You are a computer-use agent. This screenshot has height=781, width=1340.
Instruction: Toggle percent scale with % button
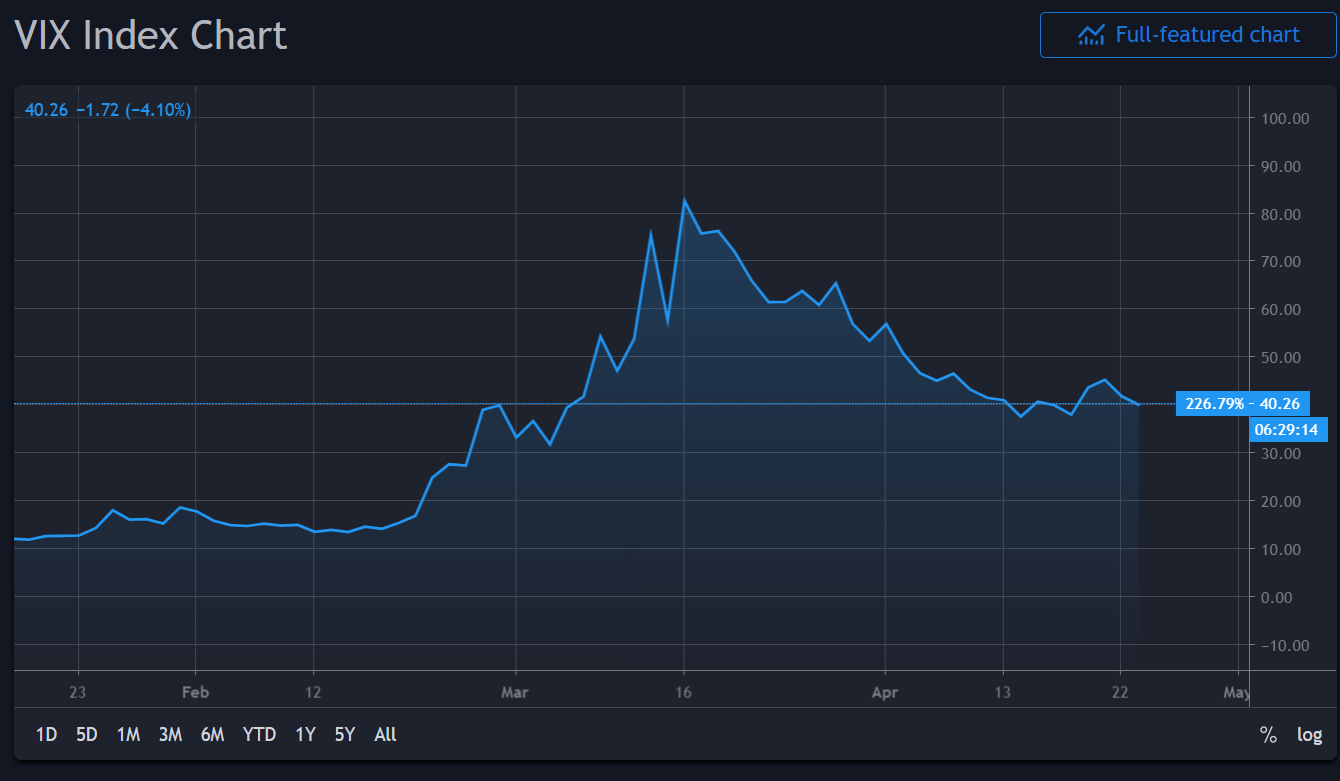coord(1268,735)
